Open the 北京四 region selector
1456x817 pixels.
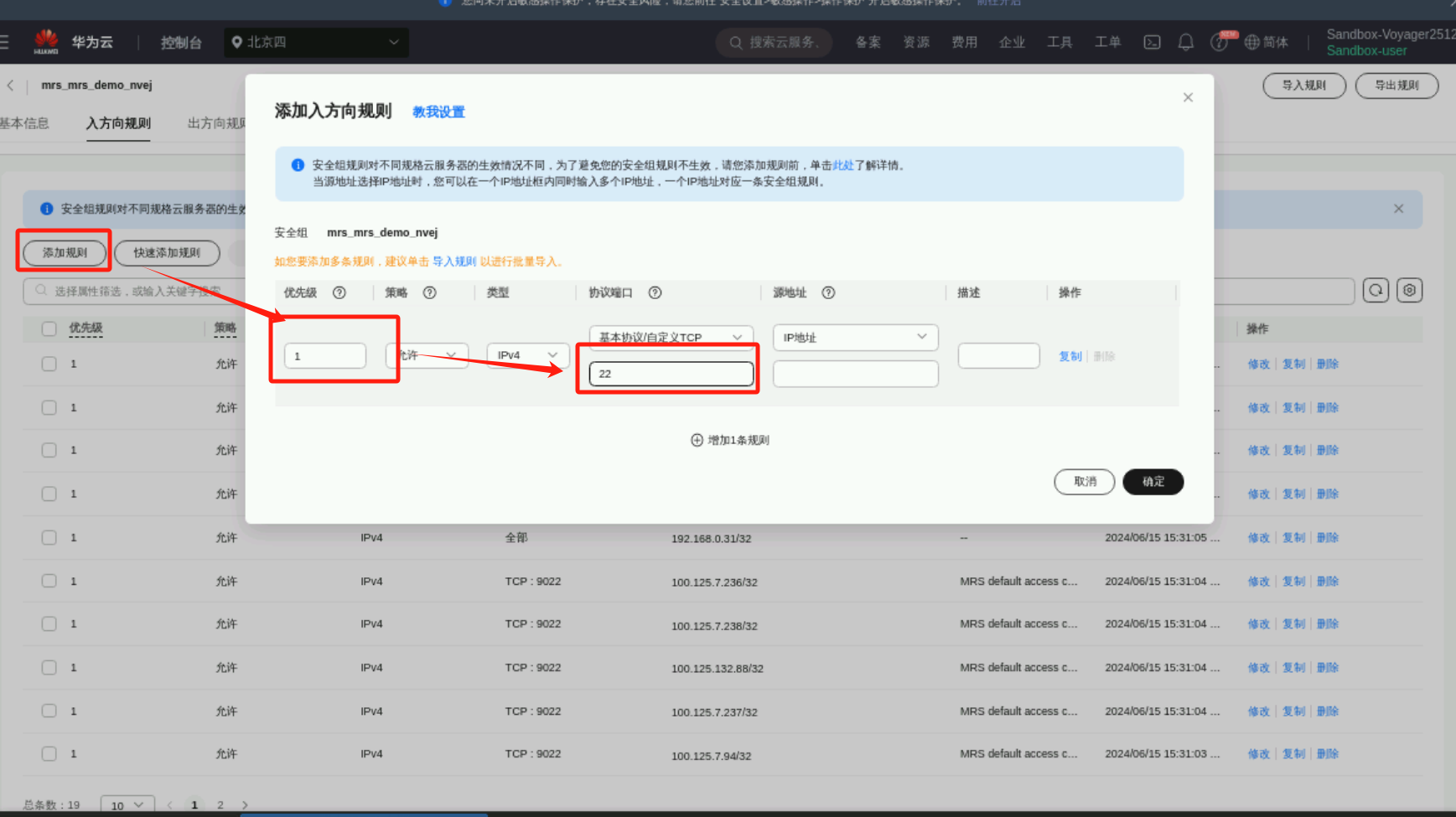click(x=316, y=43)
